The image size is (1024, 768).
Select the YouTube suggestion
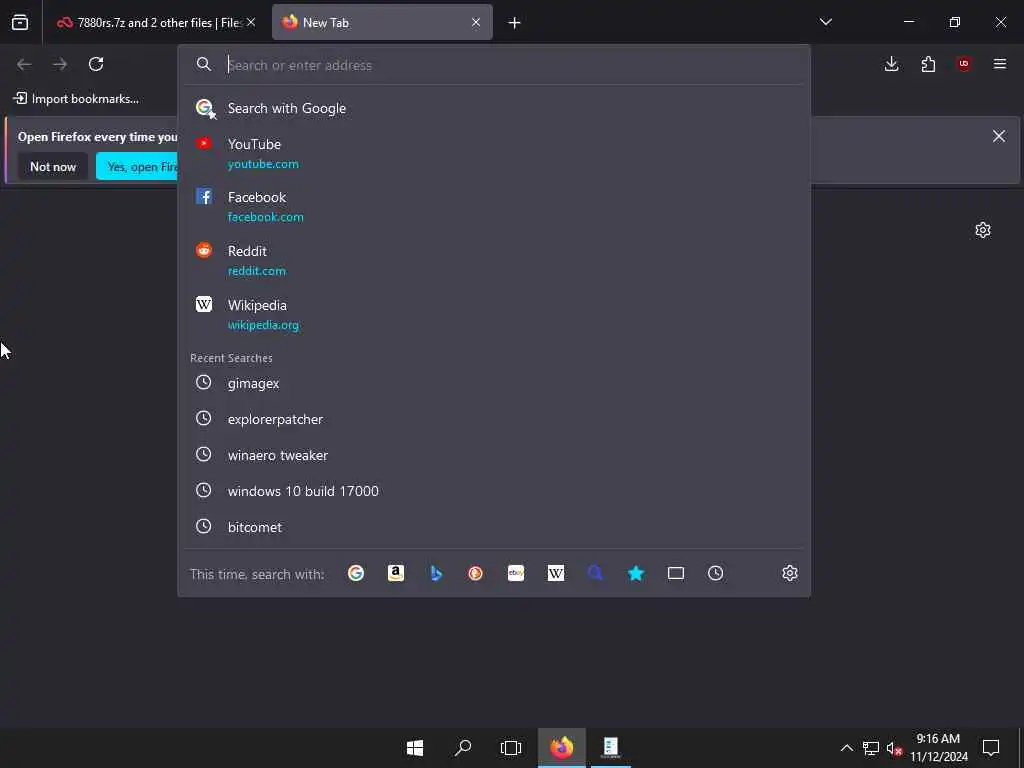(x=494, y=153)
